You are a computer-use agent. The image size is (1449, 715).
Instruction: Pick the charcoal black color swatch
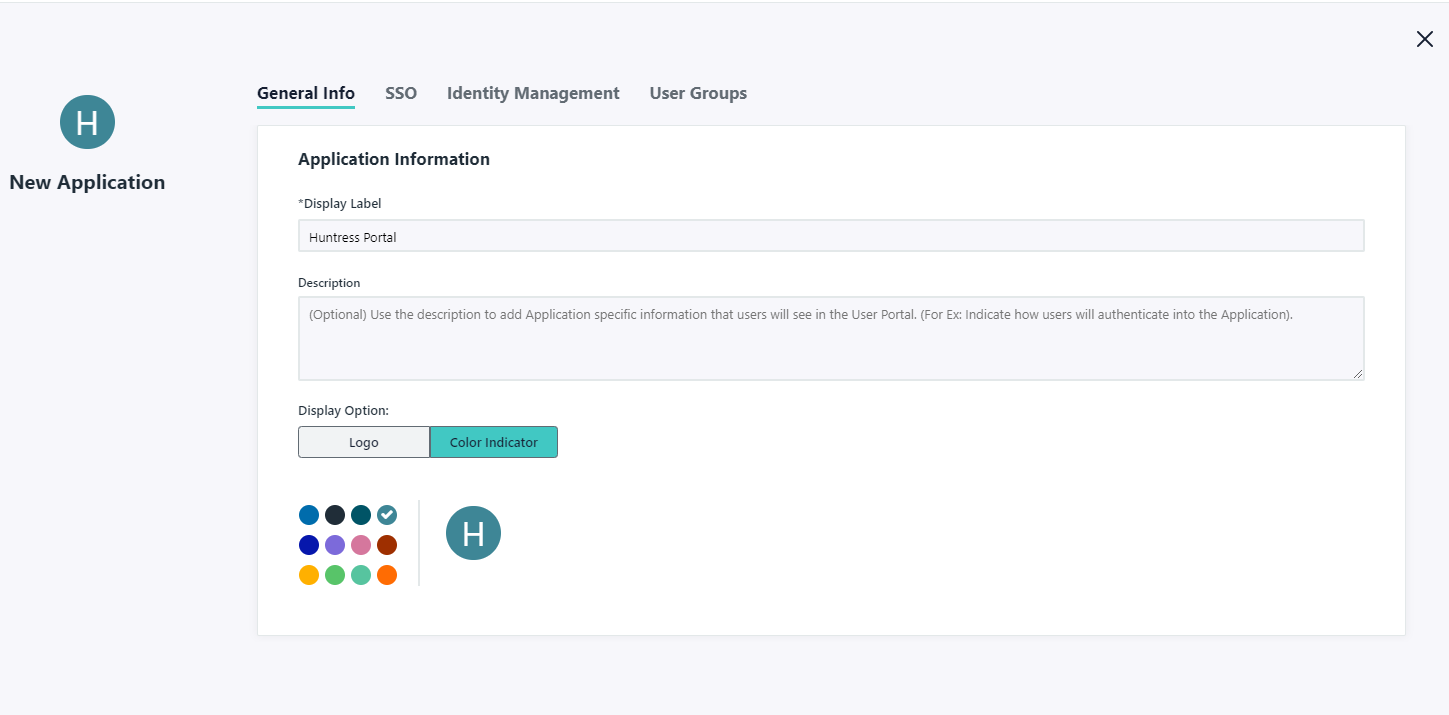pyautogui.click(x=335, y=515)
